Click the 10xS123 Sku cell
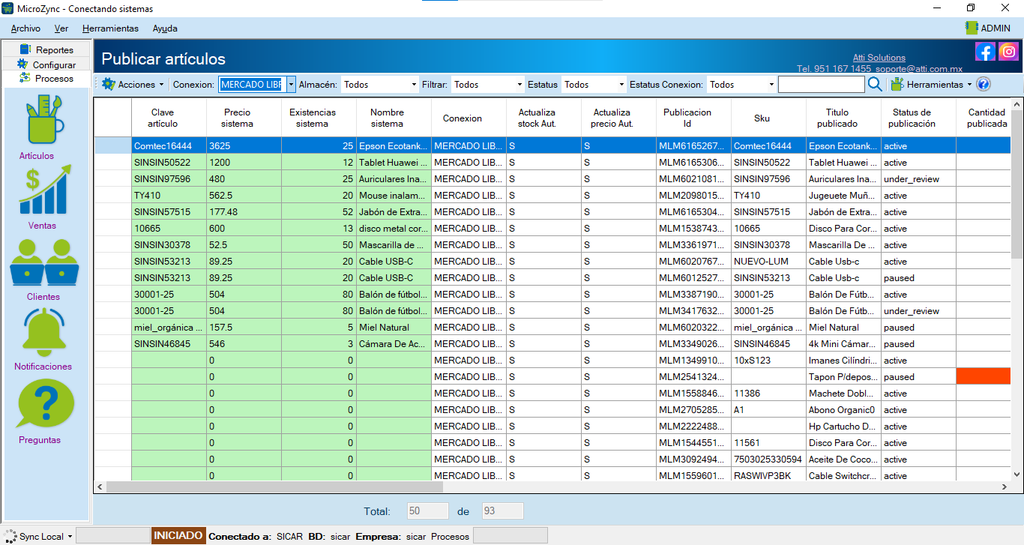The image size is (1024, 545). (x=769, y=360)
